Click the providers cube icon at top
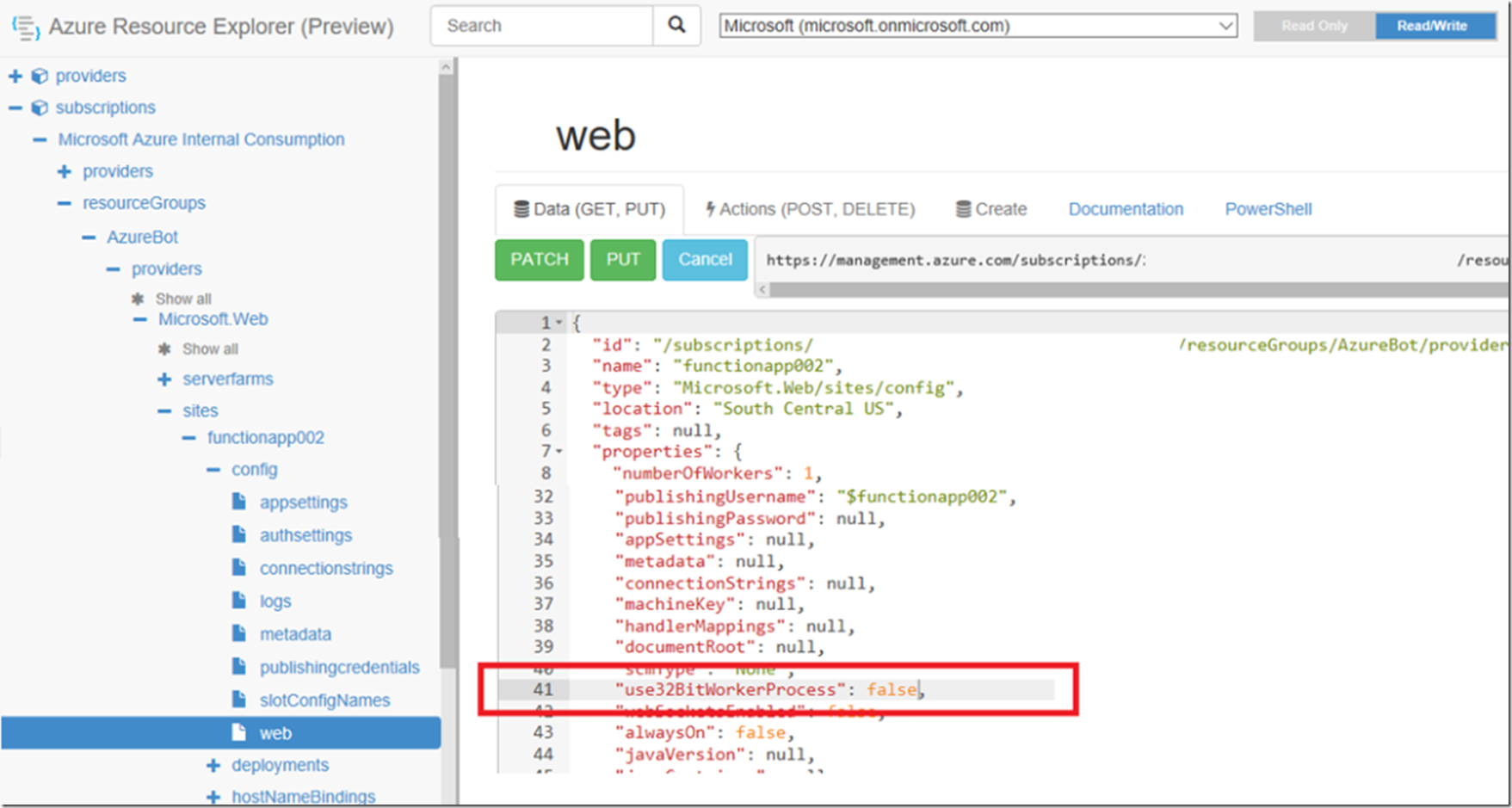The height and width of the screenshot is (808, 1512). click(40, 76)
